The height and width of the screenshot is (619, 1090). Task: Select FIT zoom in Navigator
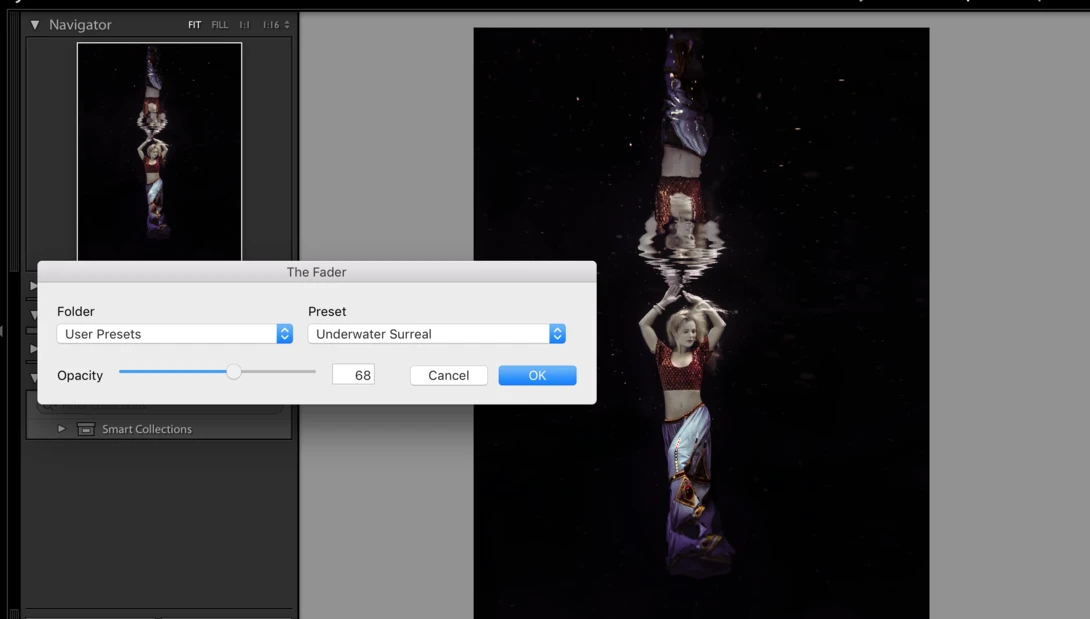(x=195, y=25)
